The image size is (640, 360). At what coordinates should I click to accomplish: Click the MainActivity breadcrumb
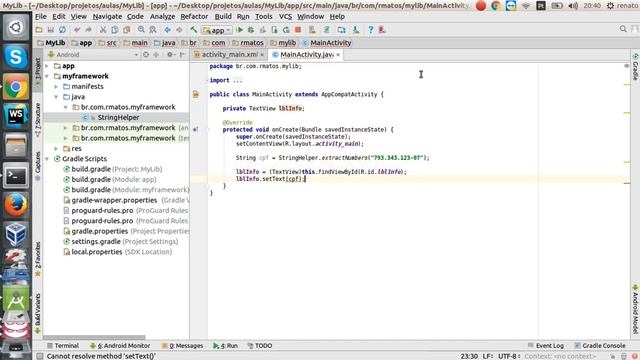[x=327, y=43]
